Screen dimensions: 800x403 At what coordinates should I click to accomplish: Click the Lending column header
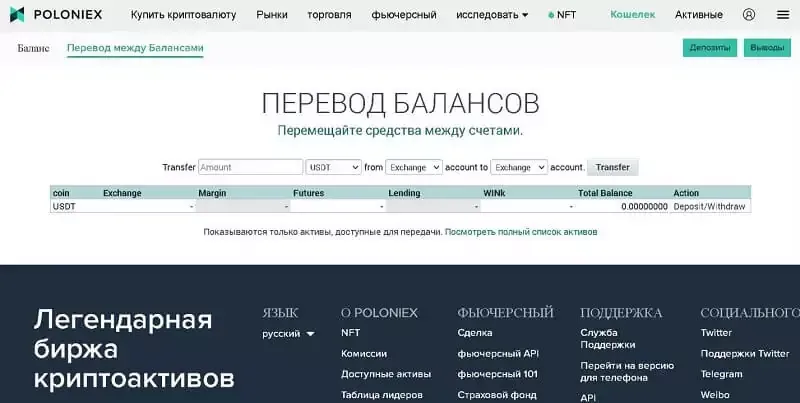tap(404, 193)
